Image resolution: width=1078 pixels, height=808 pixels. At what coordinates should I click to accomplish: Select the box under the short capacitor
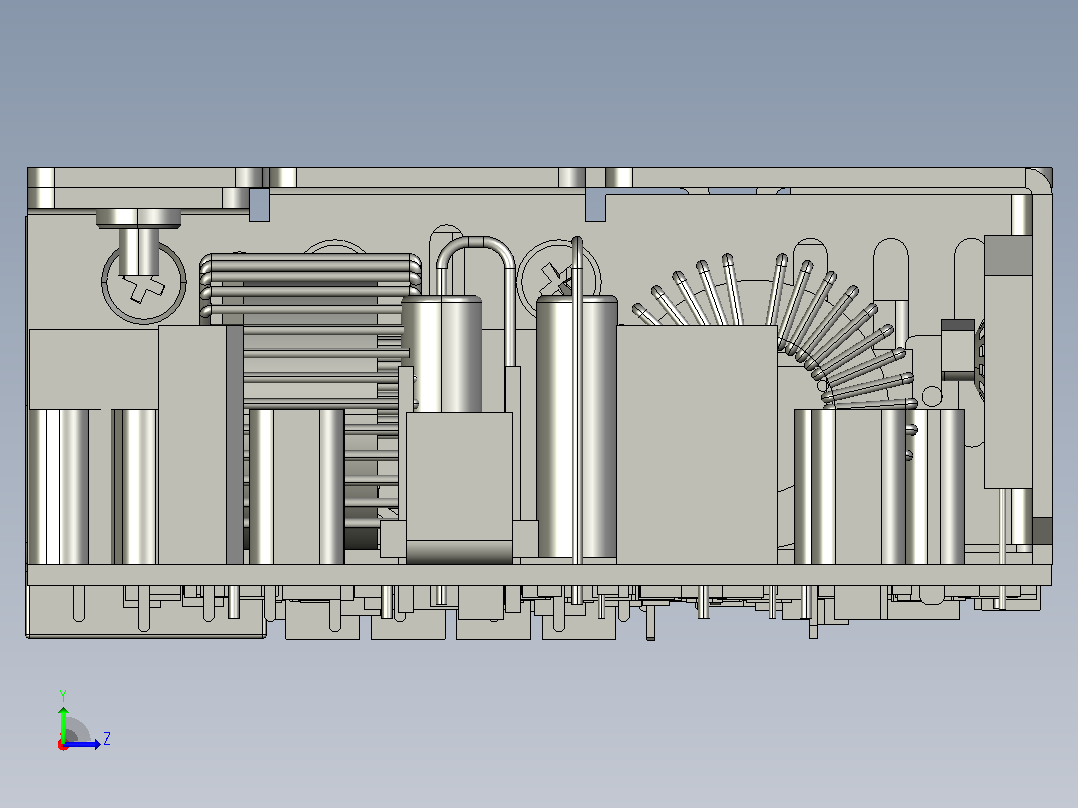tap(459, 485)
